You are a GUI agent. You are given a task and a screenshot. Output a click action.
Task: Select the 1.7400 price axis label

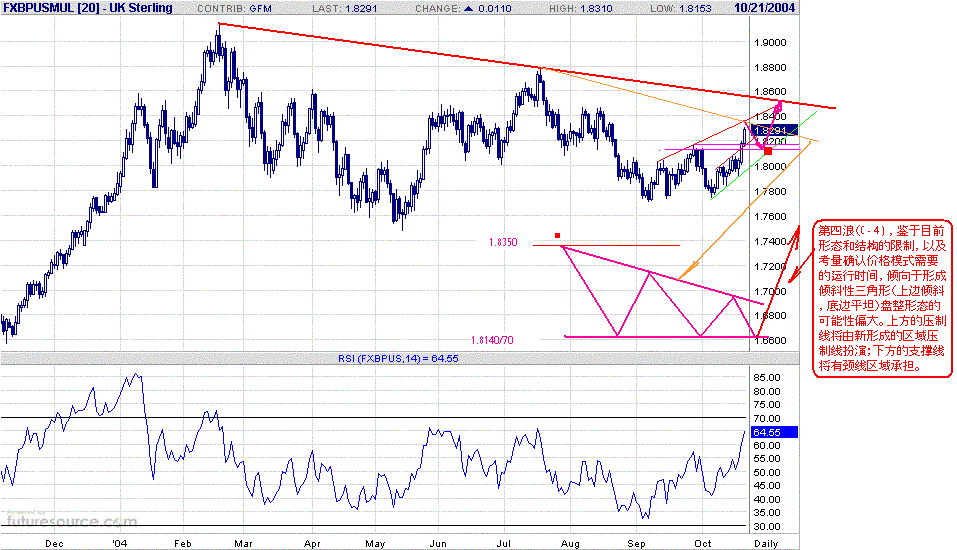pyautogui.click(x=770, y=242)
